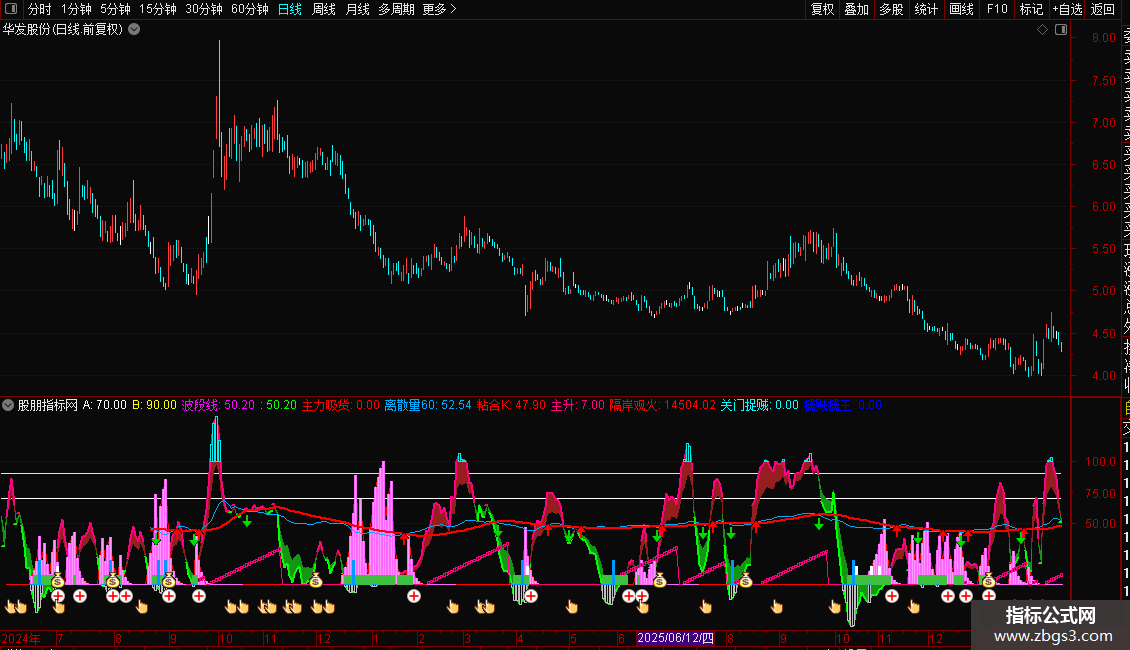Click the pointing hand icon near September 2025
1130x650 pixels.
point(776,607)
